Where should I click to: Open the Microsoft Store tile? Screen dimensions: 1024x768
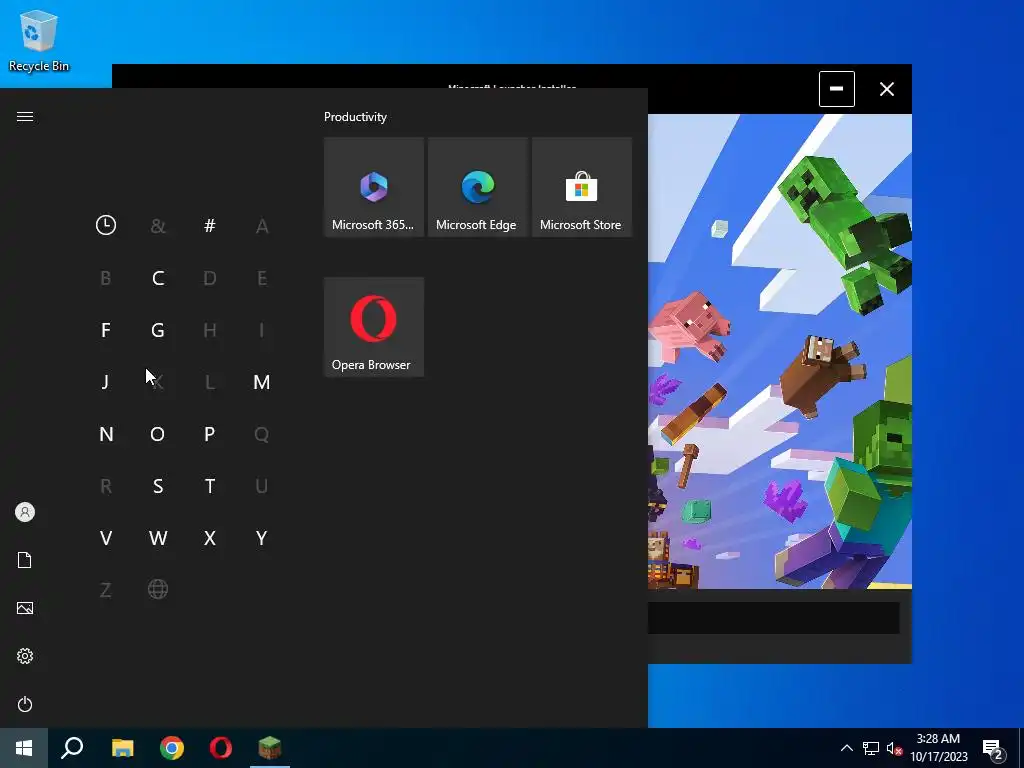click(581, 187)
